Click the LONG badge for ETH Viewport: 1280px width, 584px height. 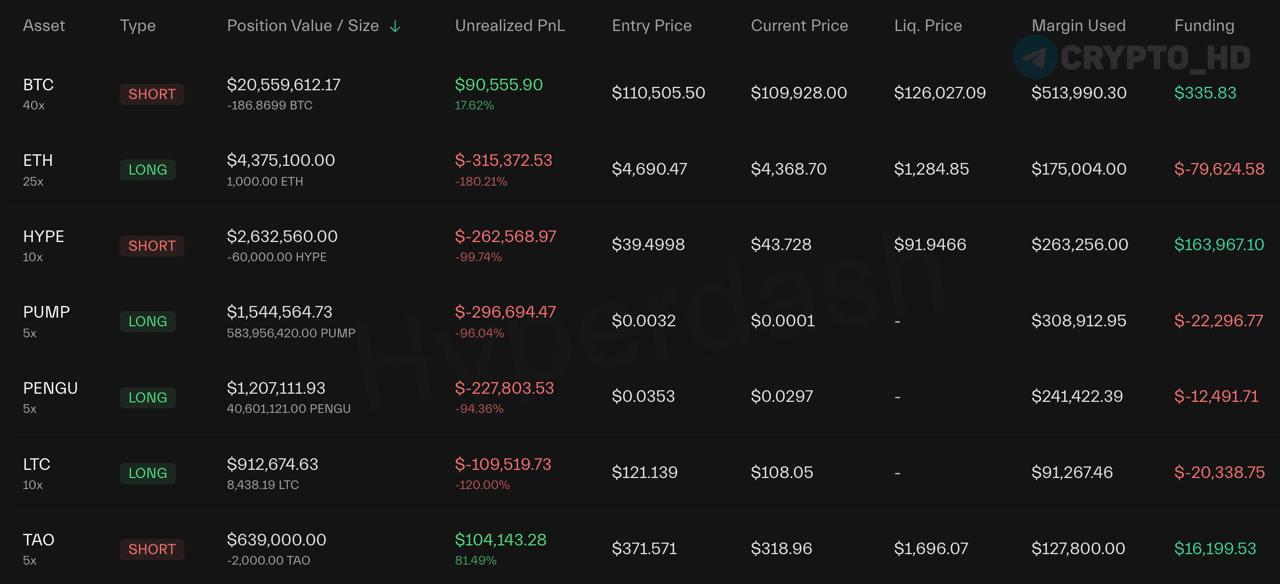pyautogui.click(x=148, y=170)
